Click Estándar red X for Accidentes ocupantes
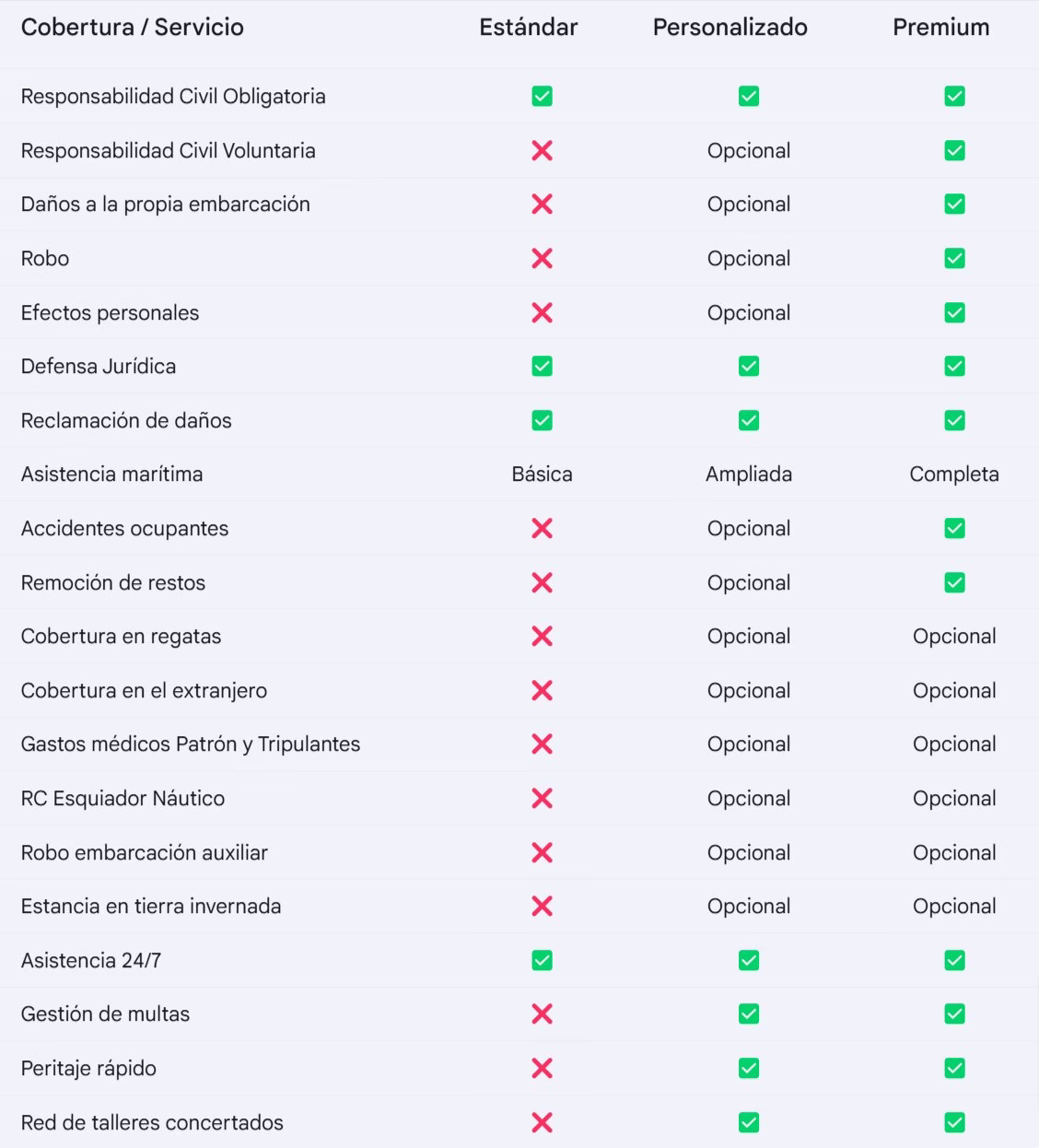The height and width of the screenshot is (1148, 1039). 543,529
